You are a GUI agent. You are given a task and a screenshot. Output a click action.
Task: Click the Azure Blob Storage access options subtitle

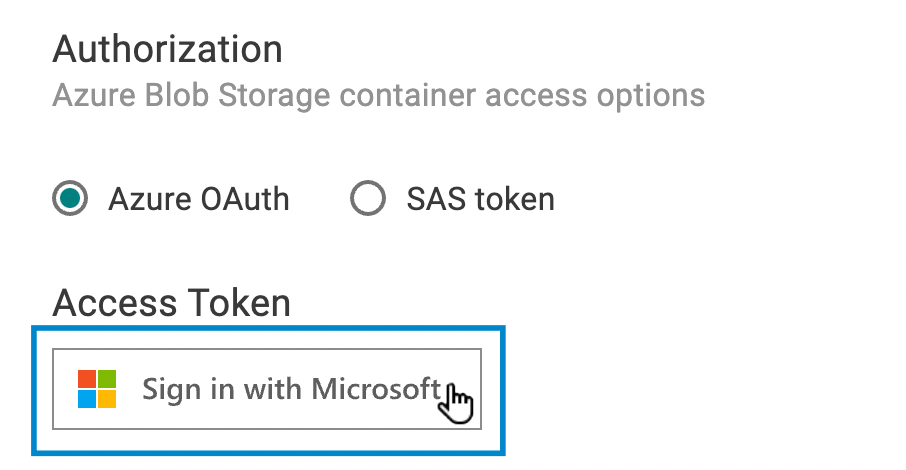pyautogui.click(x=378, y=96)
